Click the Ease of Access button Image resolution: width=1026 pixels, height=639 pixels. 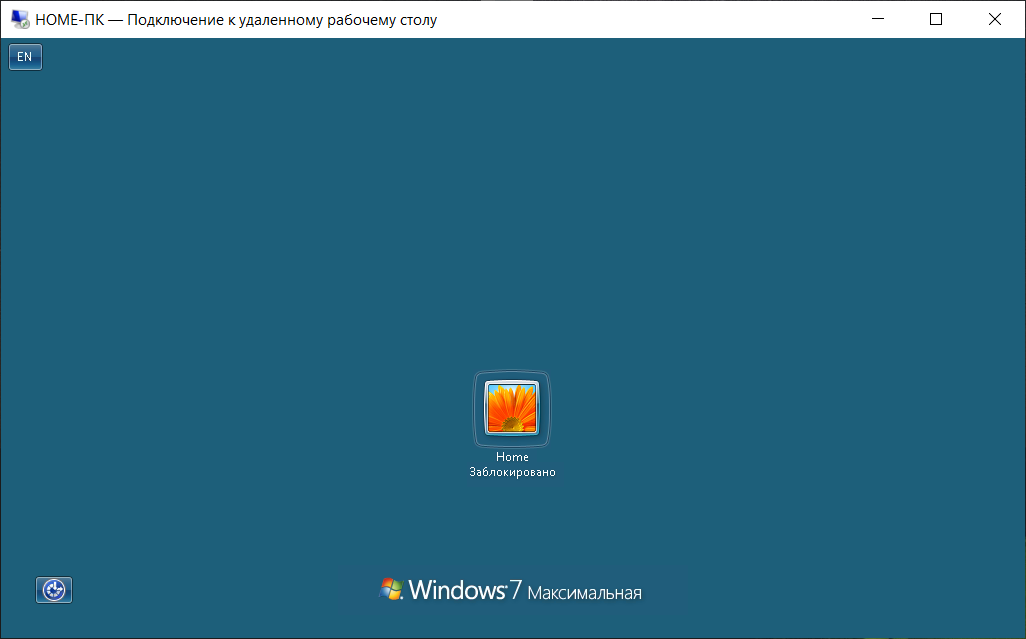pyautogui.click(x=54, y=590)
